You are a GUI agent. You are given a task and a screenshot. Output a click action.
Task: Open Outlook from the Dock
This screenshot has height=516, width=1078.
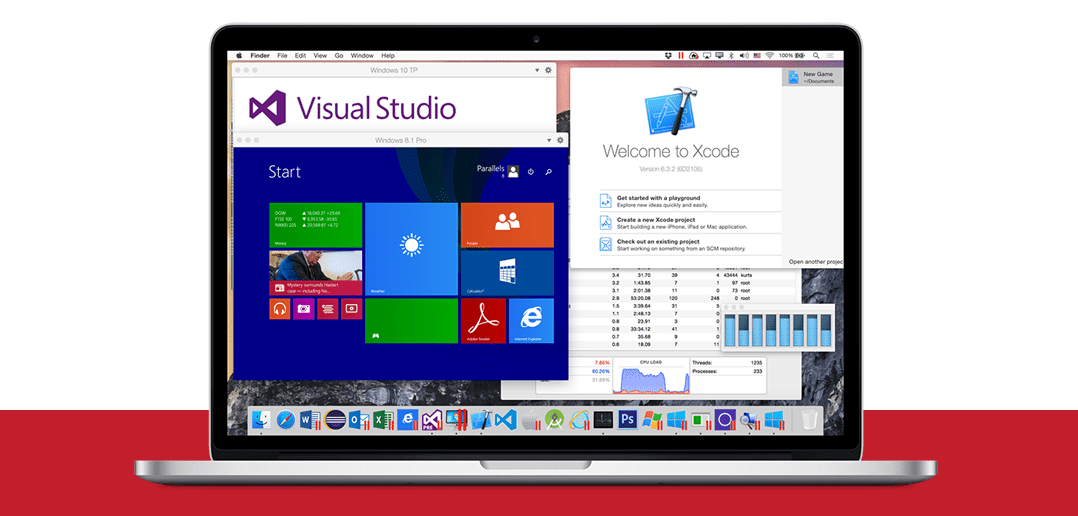pyautogui.click(x=359, y=419)
